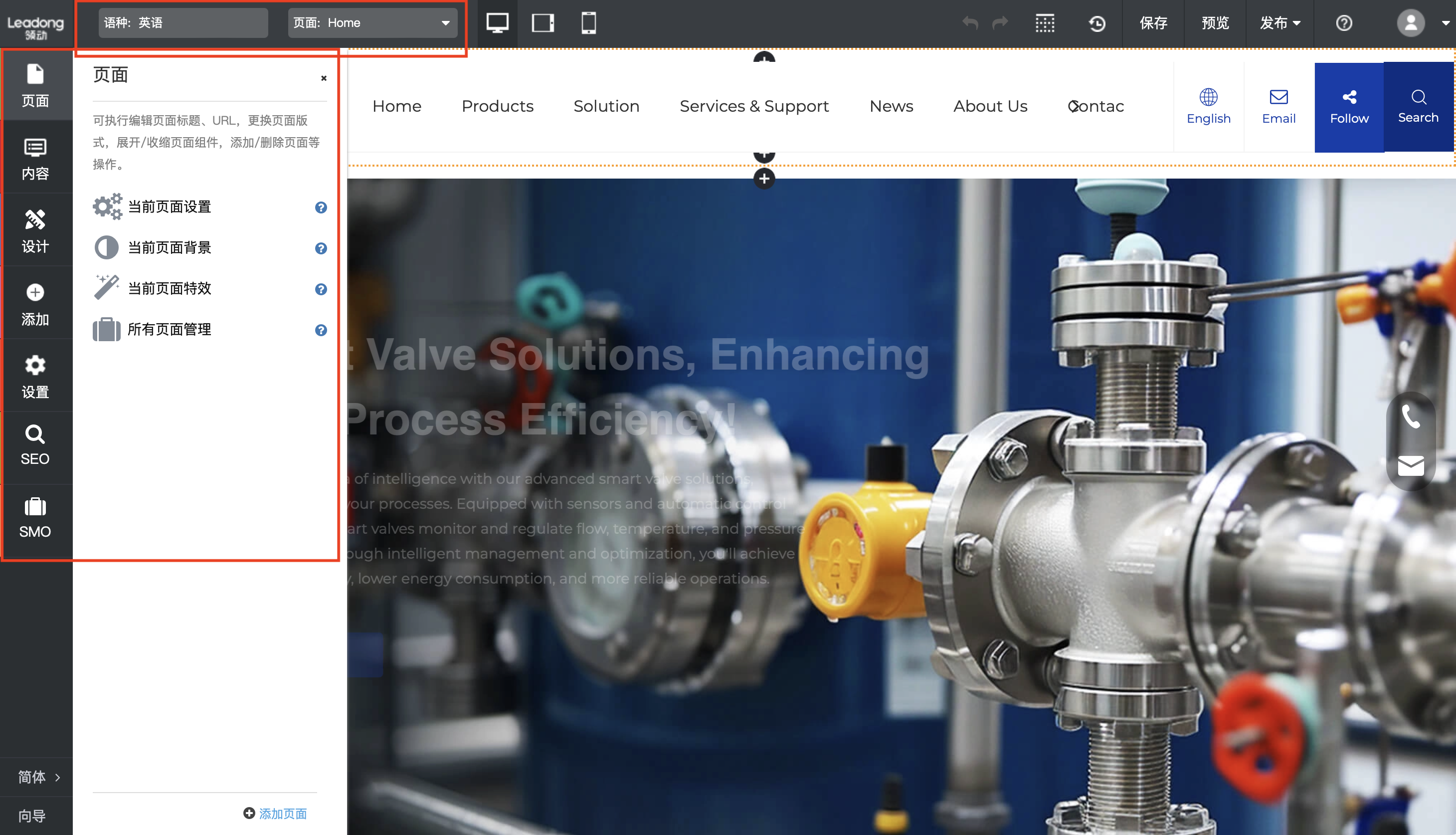The width and height of the screenshot is (1456, 835).
Task: Expand the 简体 language switcher
Action: pos(37,777)
